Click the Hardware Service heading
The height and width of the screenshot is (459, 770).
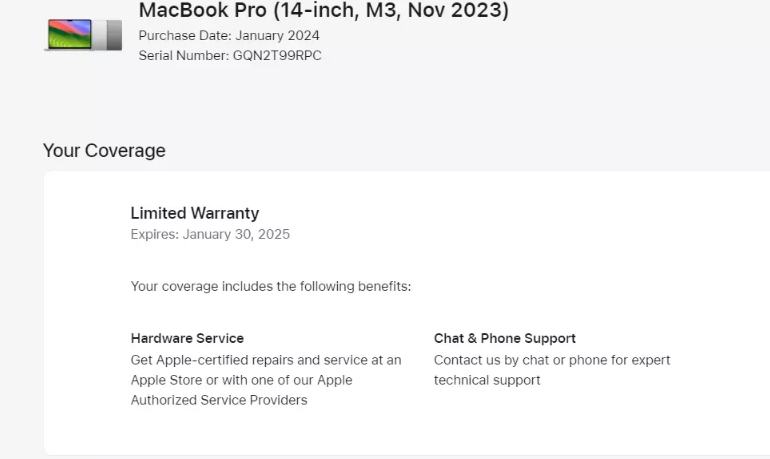click(x=187, y=338)
